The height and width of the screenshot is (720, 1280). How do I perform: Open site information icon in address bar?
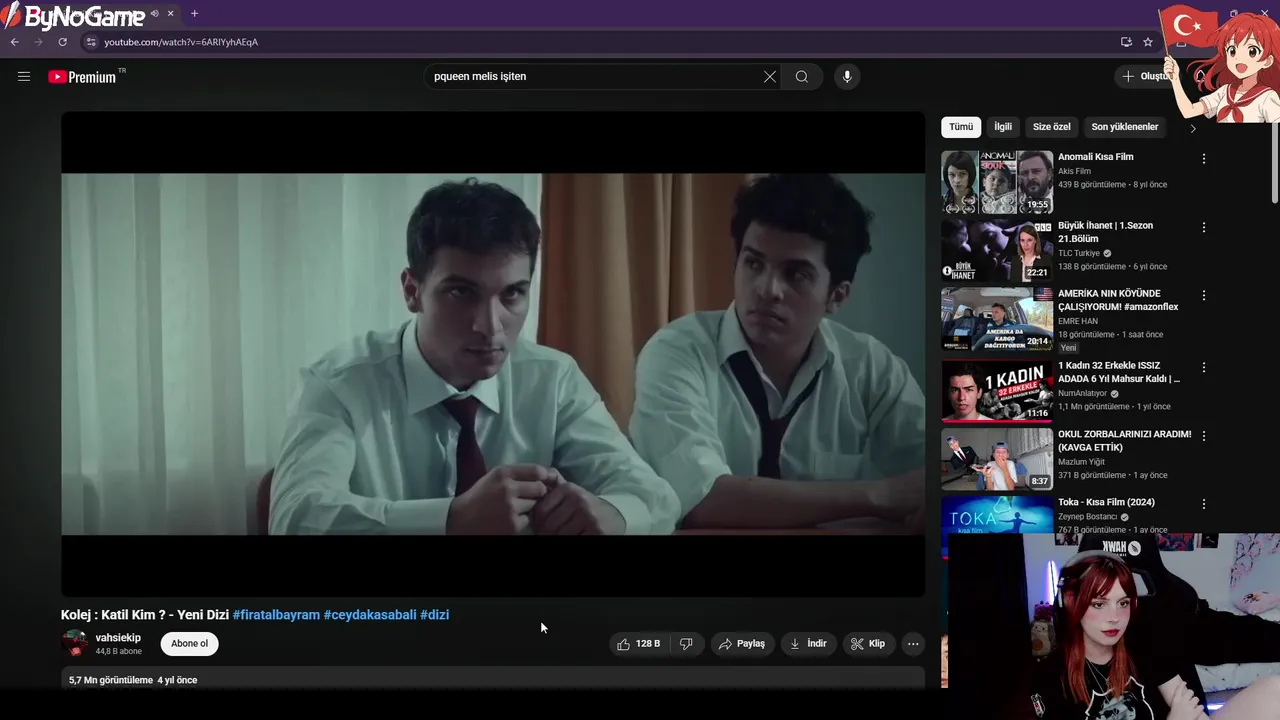coord(91,42)
